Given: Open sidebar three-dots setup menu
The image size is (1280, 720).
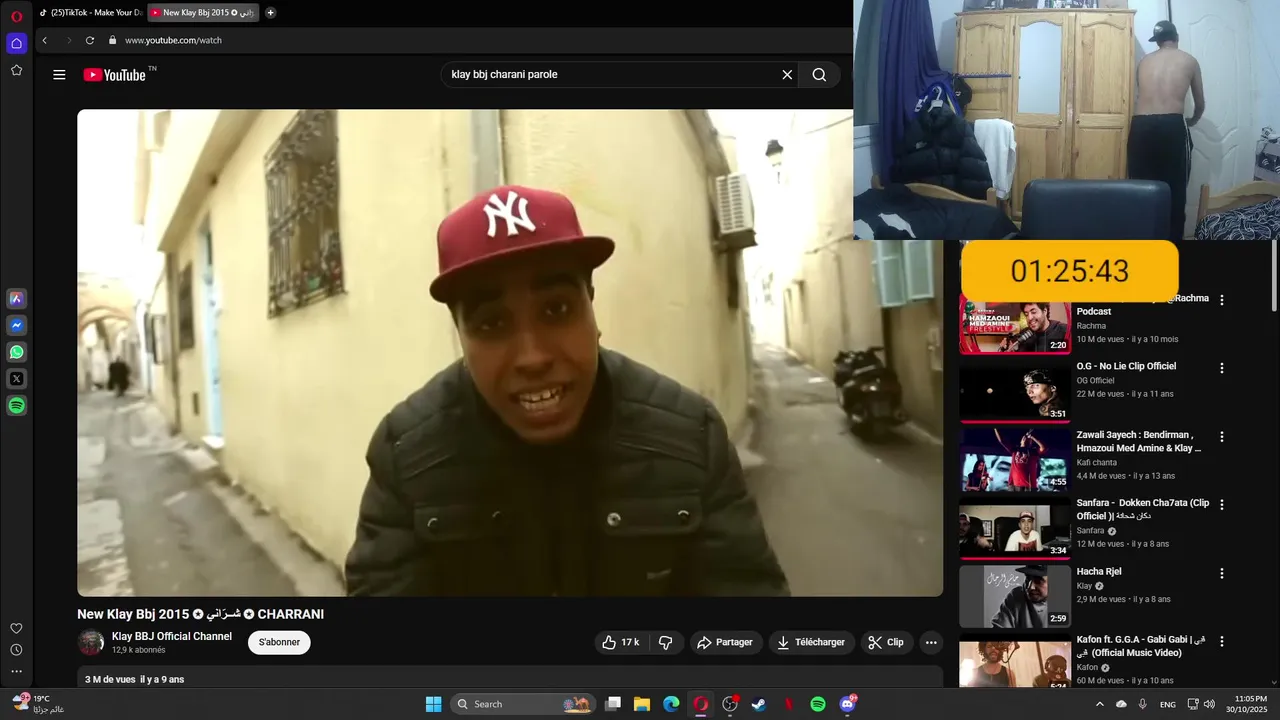Looking at the screenshot, I should tap(16, 672).
